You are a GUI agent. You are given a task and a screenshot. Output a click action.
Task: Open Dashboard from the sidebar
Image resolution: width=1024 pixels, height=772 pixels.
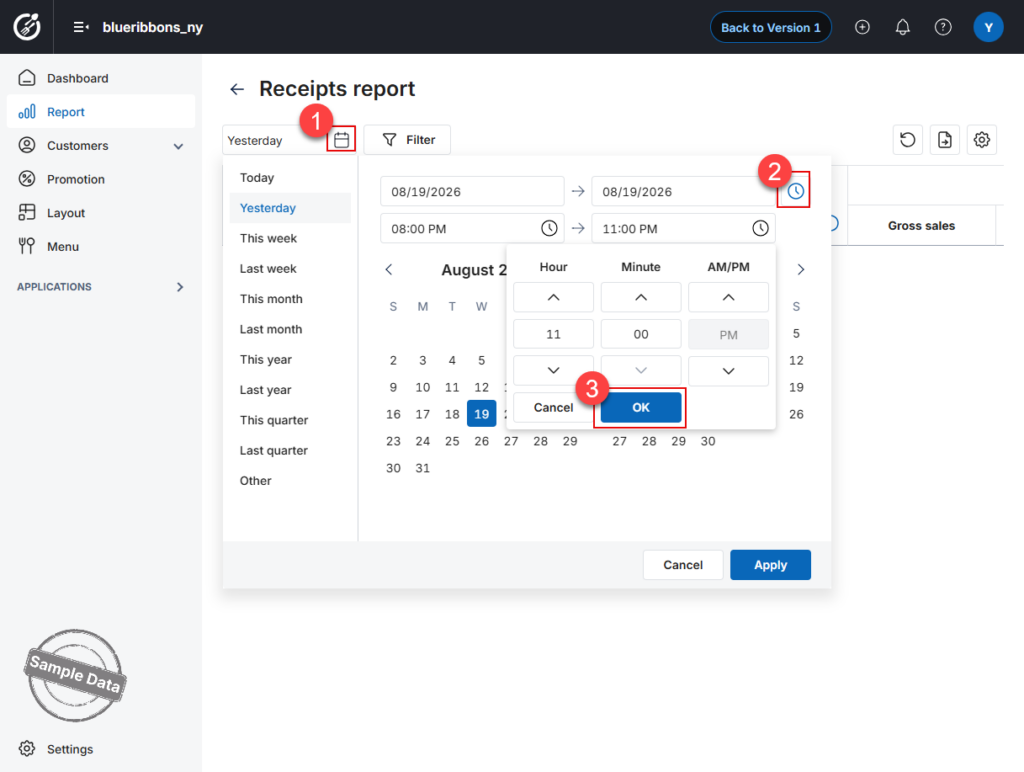(101, 78)
